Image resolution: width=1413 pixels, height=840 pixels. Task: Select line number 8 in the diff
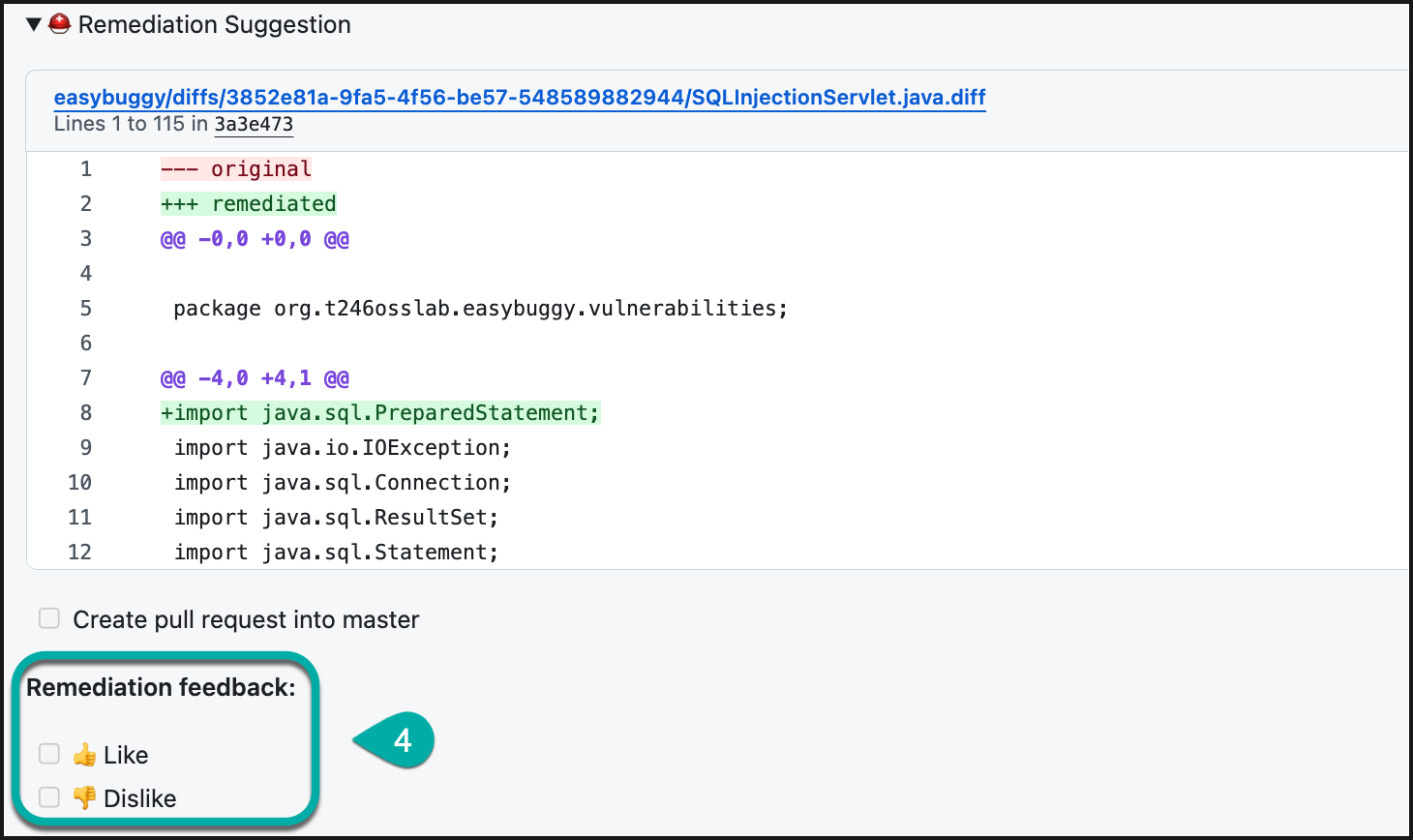click(86, 413)
